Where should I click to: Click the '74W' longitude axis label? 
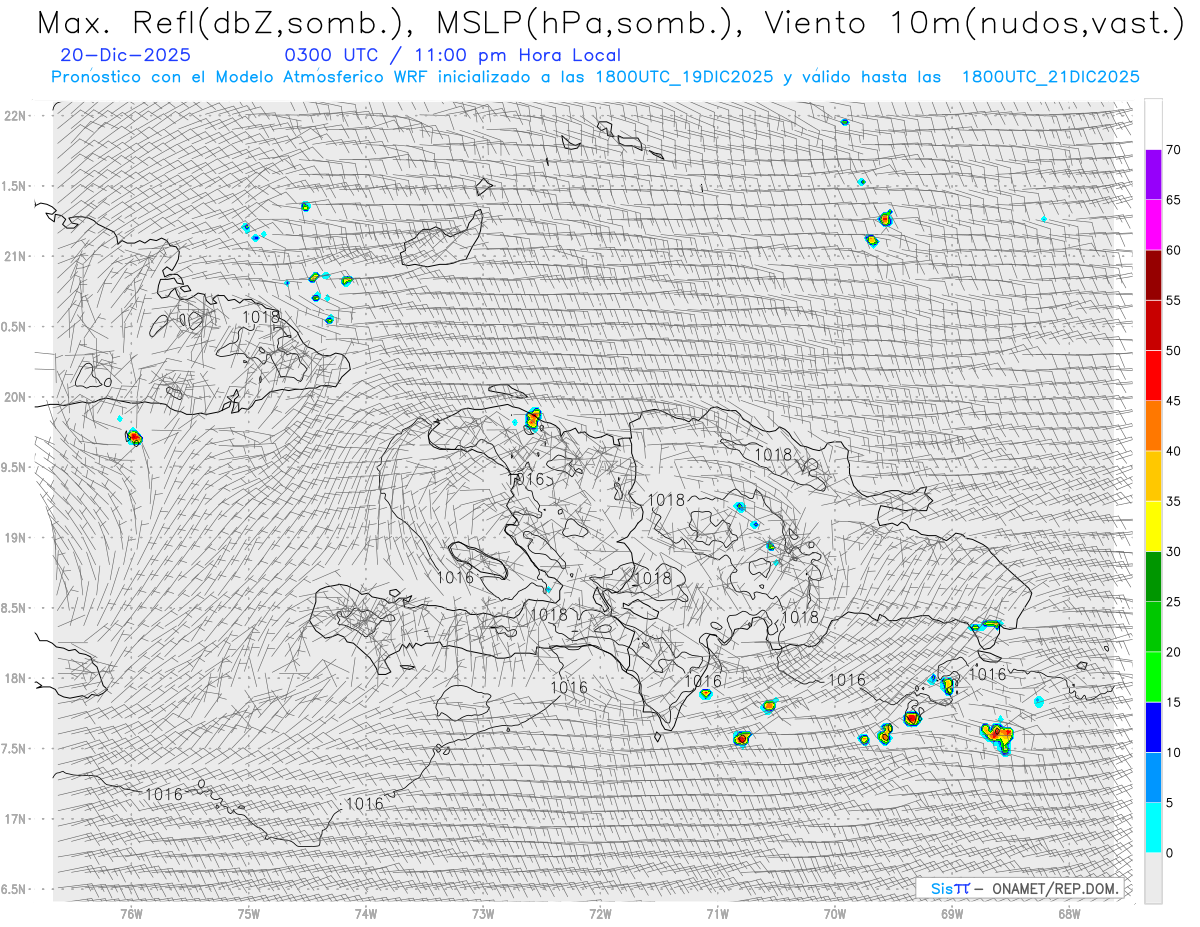click(x=366, y=913)
